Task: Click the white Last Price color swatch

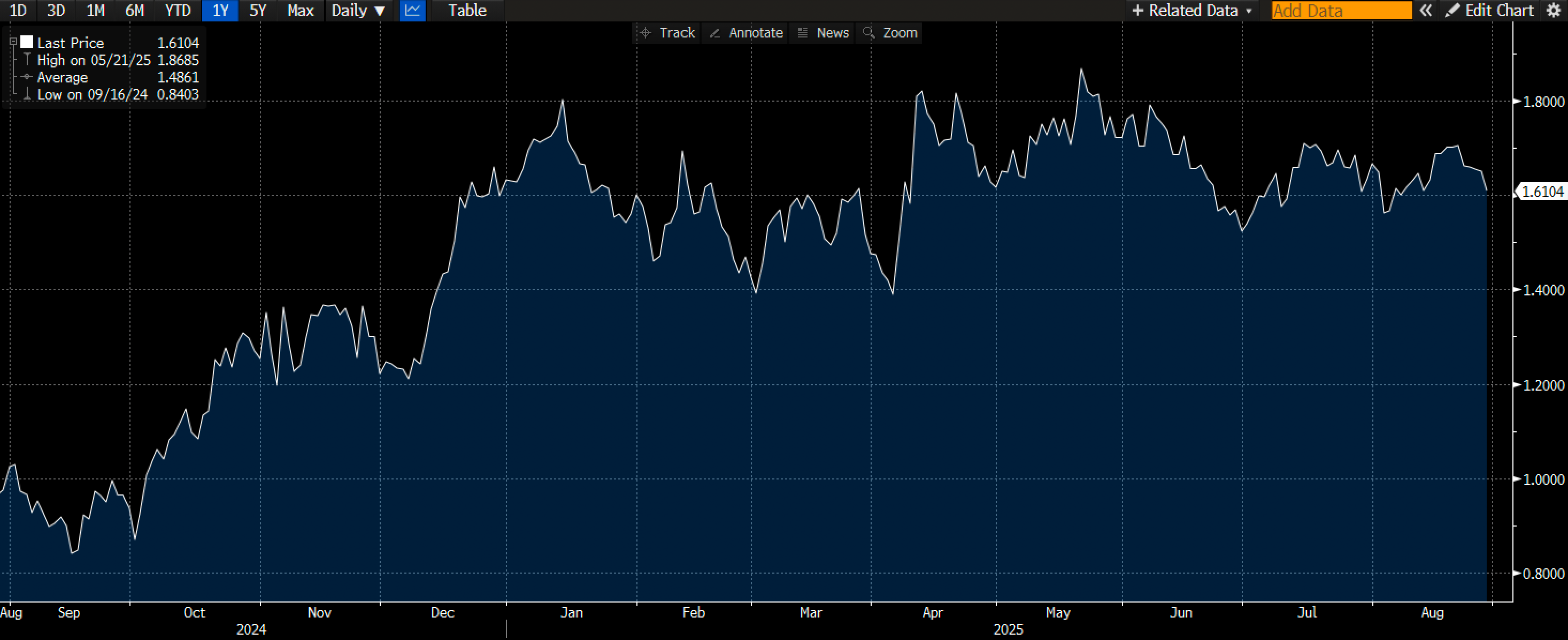Action: (x=27, y=42)
